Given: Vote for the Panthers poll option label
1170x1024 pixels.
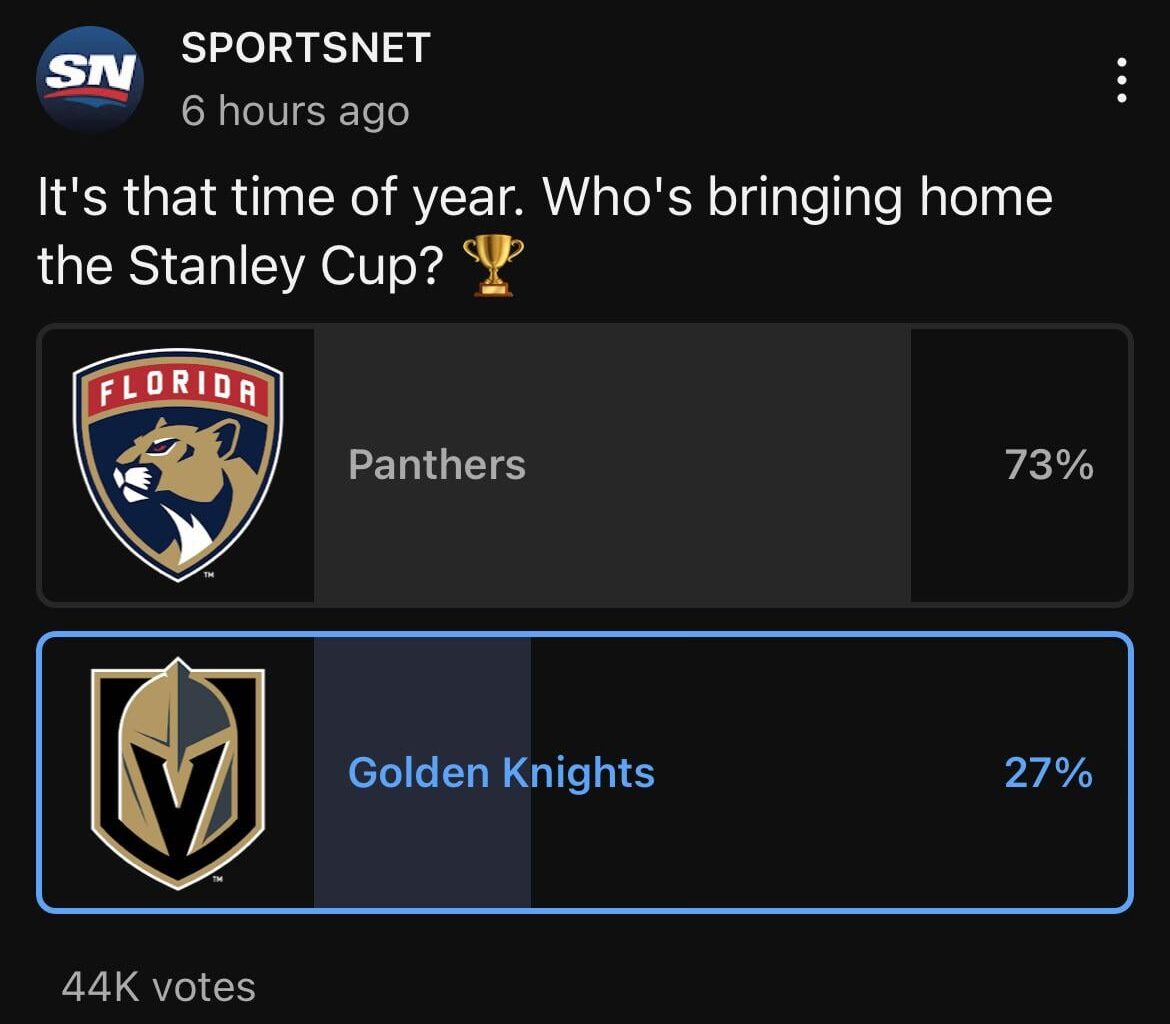Looking at the screenshot, I should (437, 465).
